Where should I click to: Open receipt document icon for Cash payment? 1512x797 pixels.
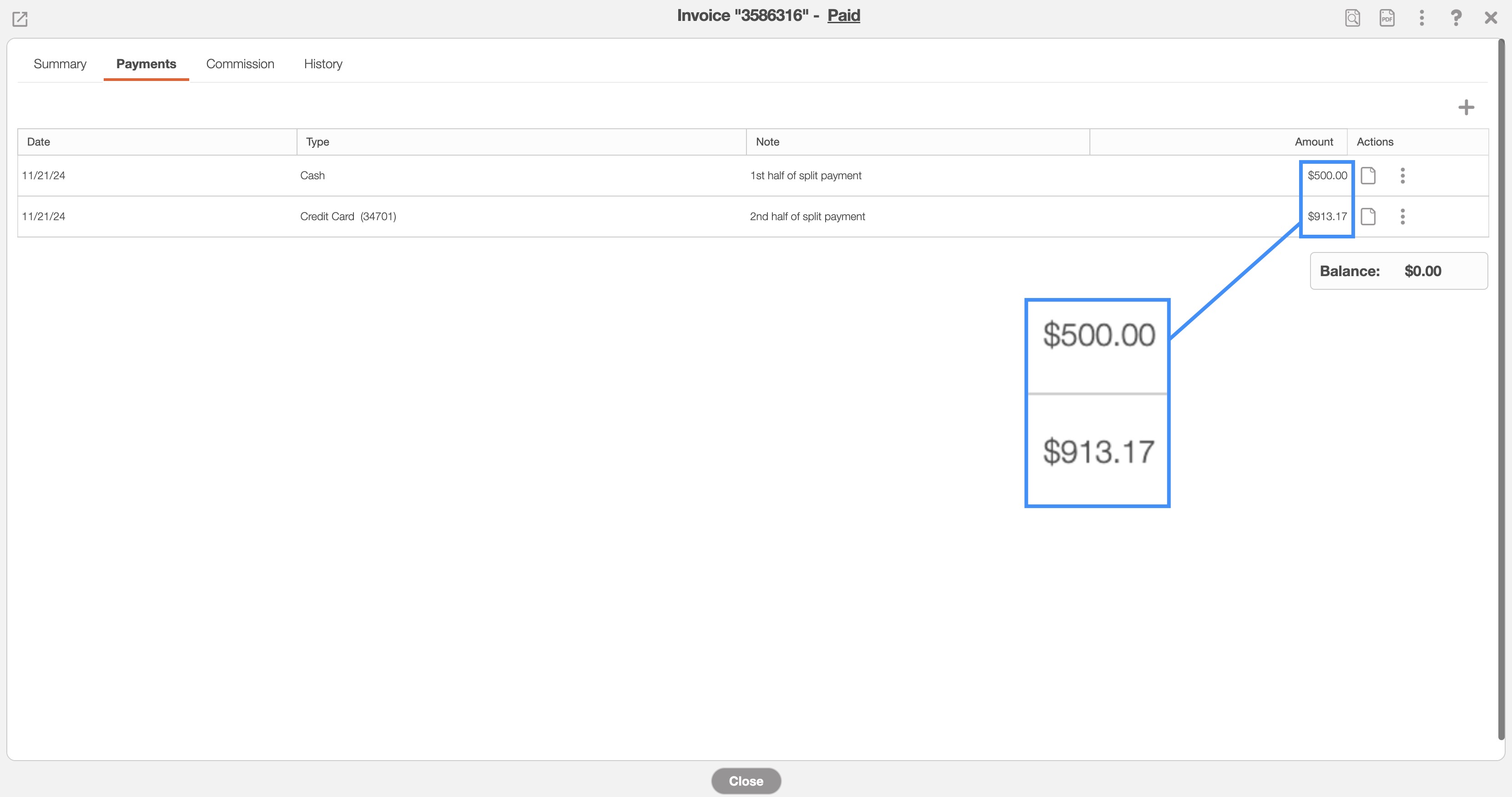pos(1368,176)
